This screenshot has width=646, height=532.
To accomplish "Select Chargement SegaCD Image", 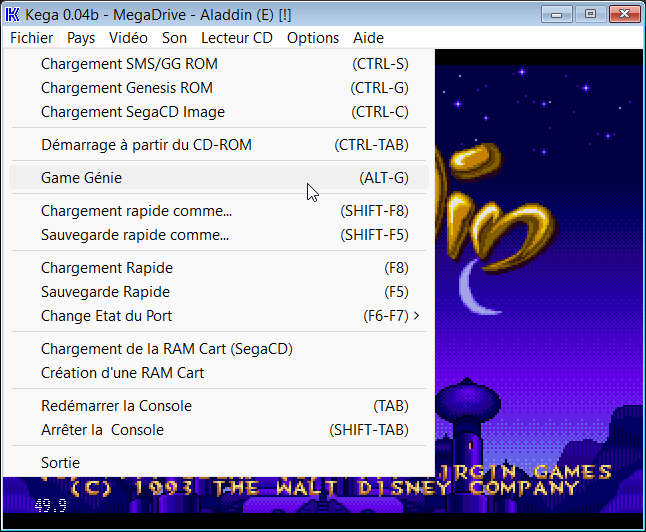I will 219,112.
